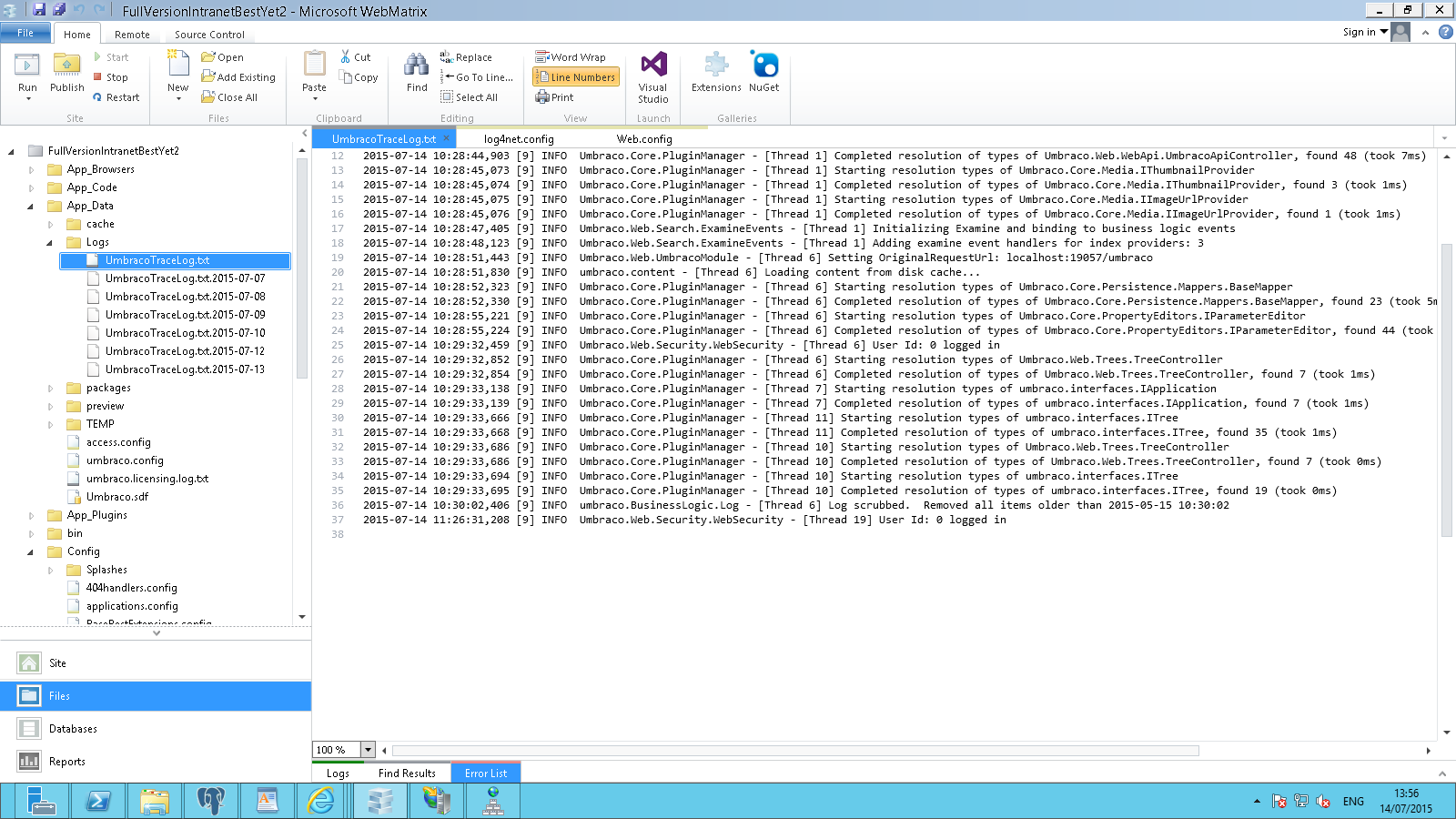Click the editor vertical scrollbar thumb
The width and height of the screenshot is (1456, 819).
pyautogui.click(x=1447, y=389)
